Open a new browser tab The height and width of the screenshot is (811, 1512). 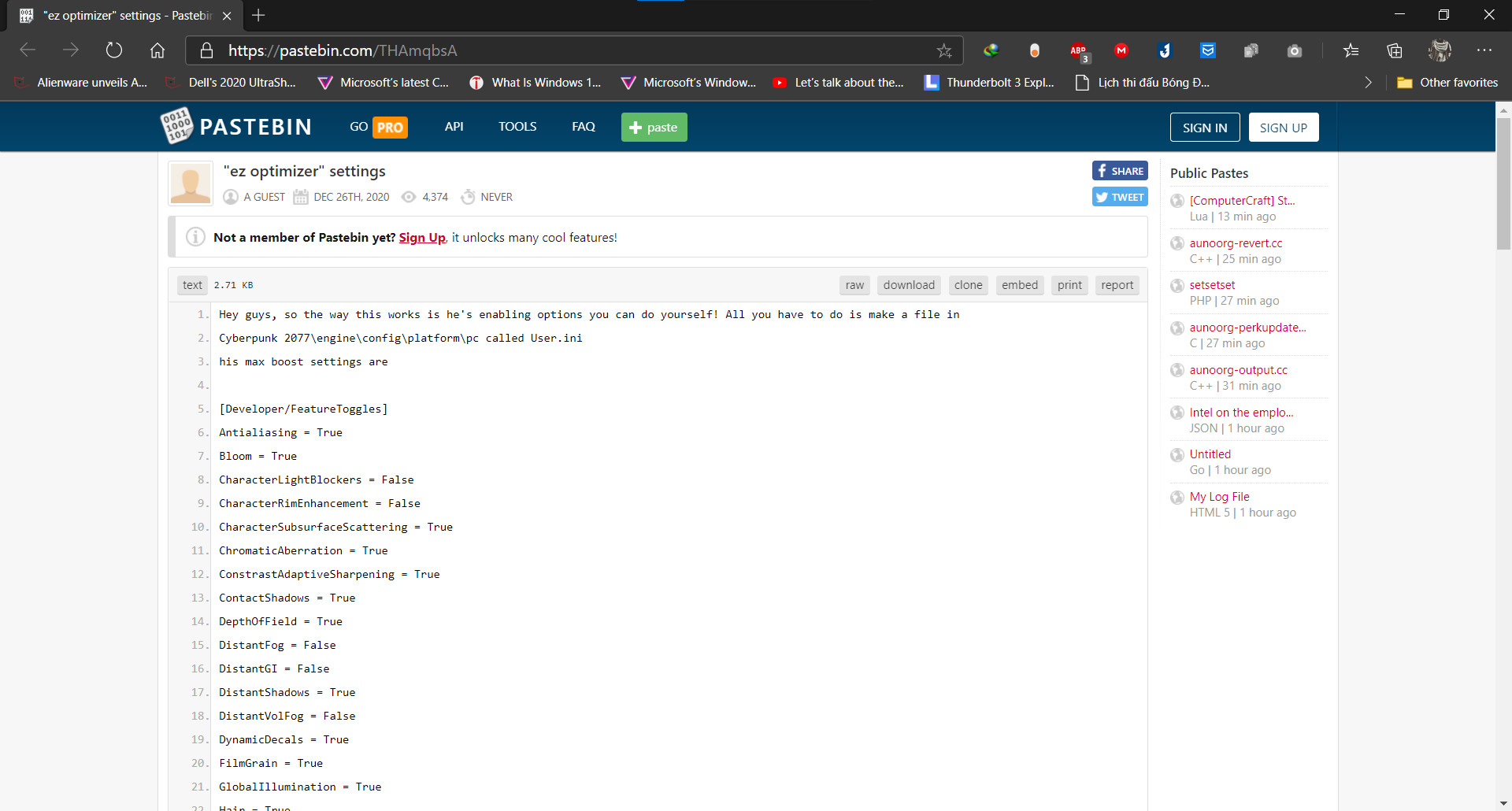coord(258,15)
